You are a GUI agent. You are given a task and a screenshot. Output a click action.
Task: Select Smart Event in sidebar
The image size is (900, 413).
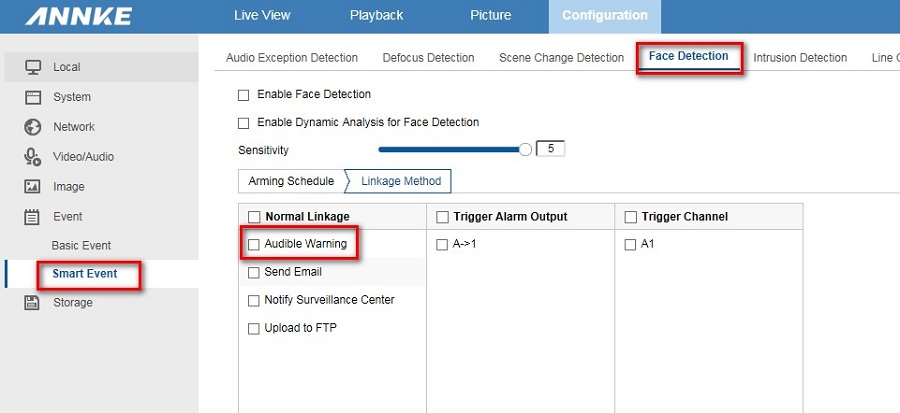coord(84,274)
